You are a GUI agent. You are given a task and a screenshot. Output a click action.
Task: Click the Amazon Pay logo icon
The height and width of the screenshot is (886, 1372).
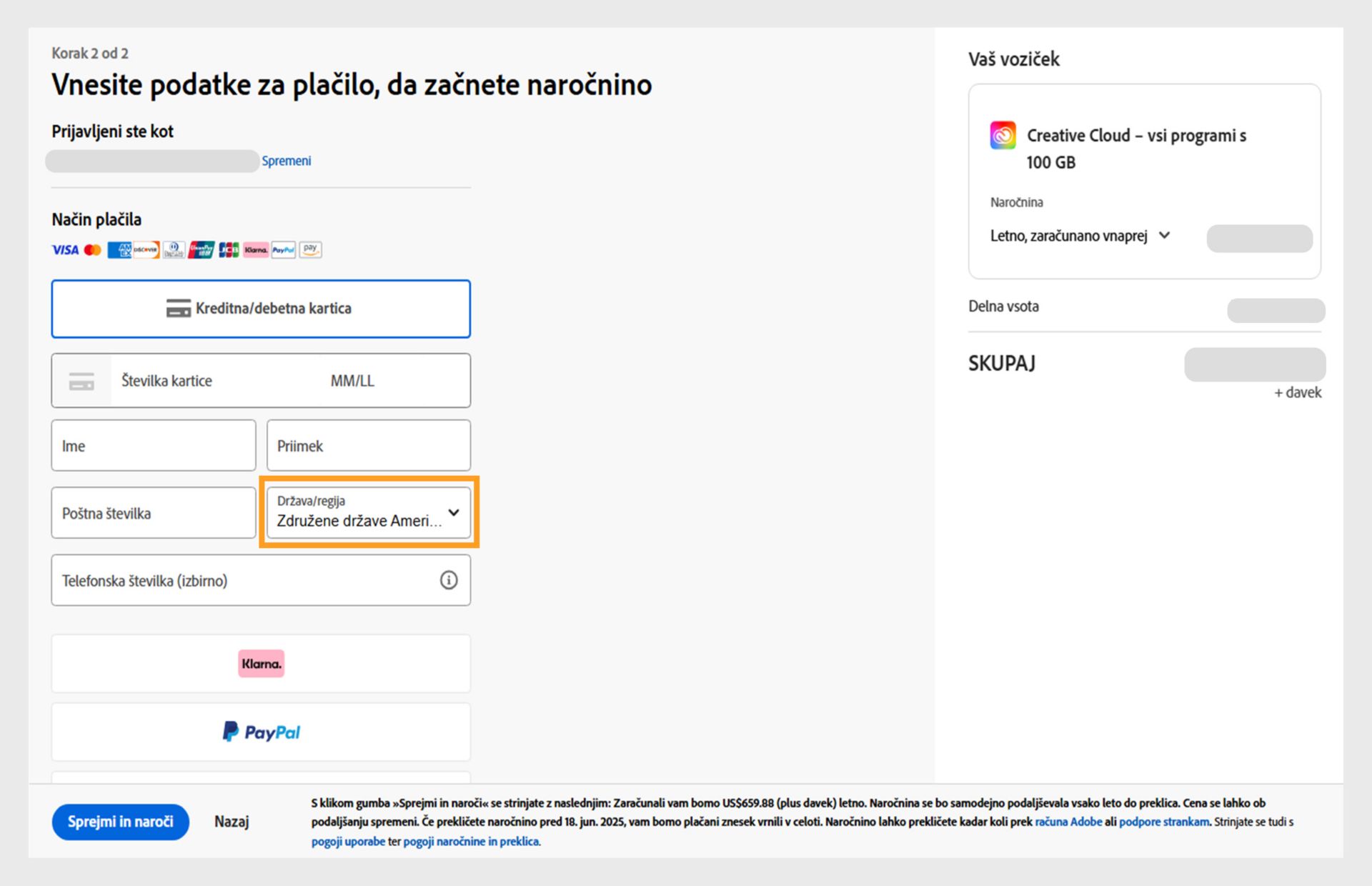click(310, 249)
